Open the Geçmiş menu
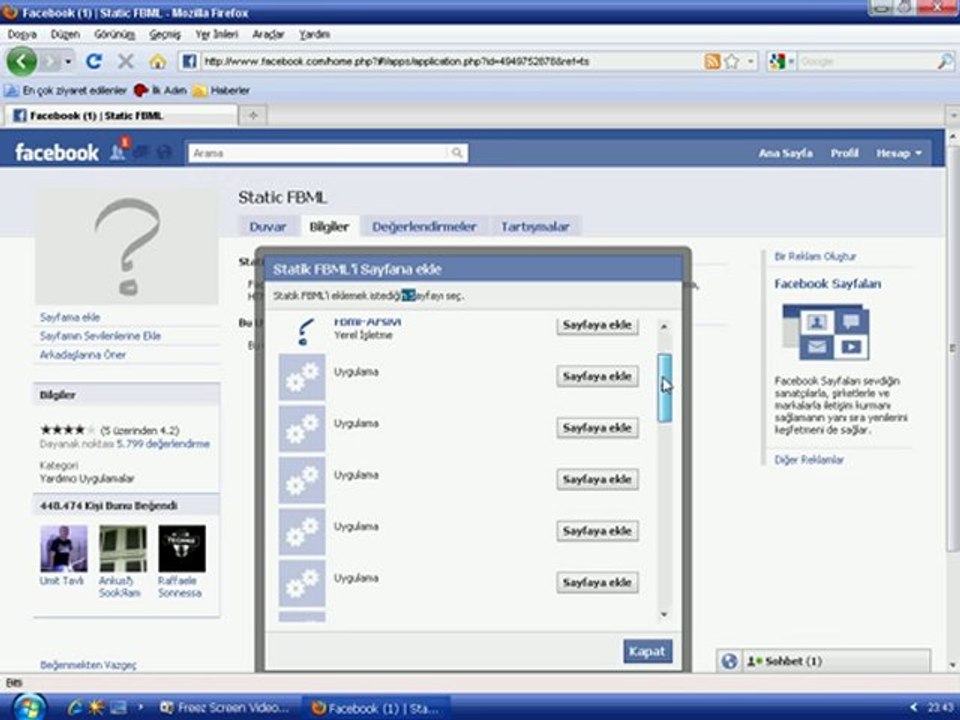The height and width of the screenshot is (720, 960). coord(165,34)
